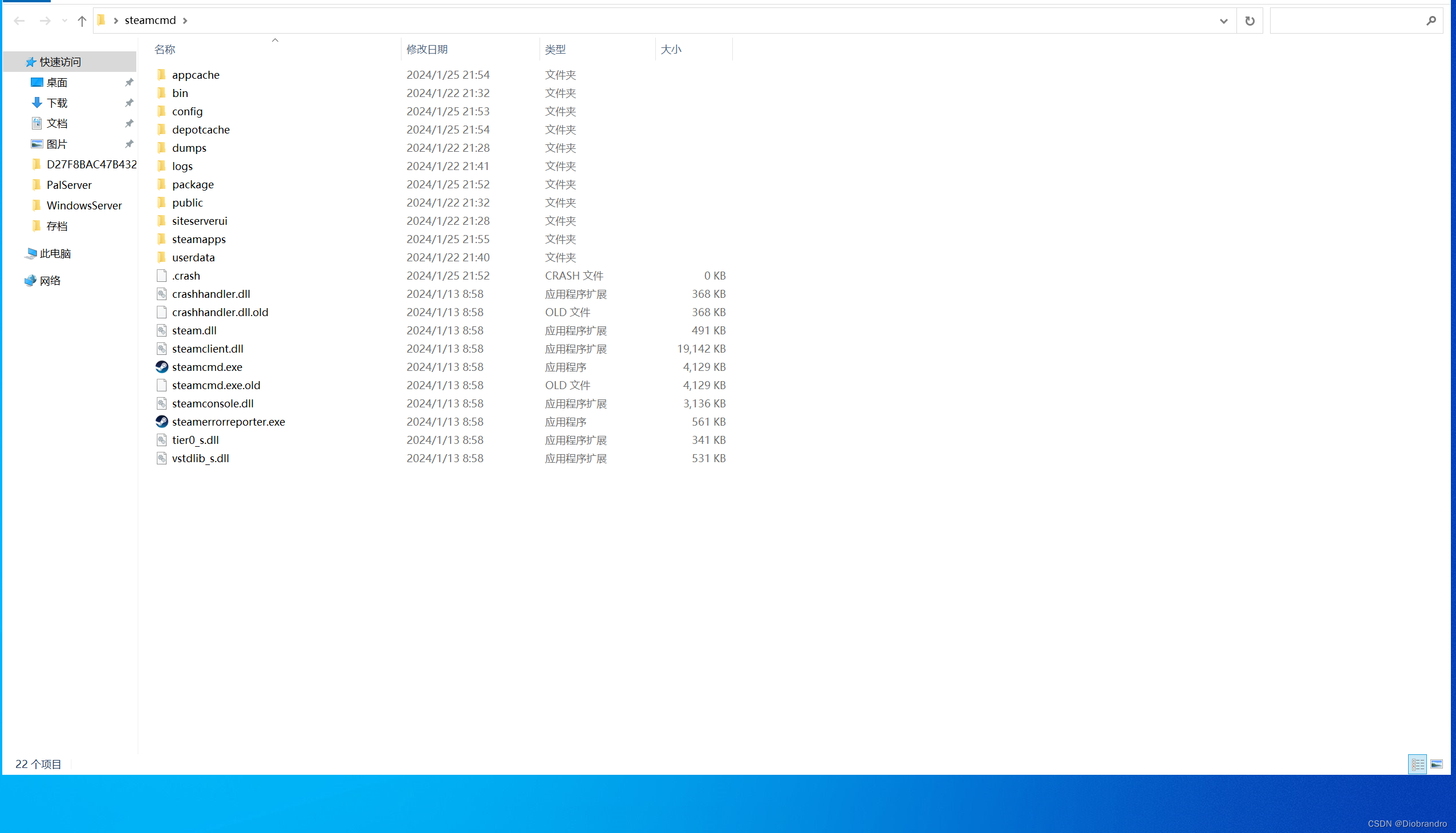This screenshot has height=833, width=1456.
Task: Click the steamapps folder icon
Action: pyautogui.click(x=162, y=239)
